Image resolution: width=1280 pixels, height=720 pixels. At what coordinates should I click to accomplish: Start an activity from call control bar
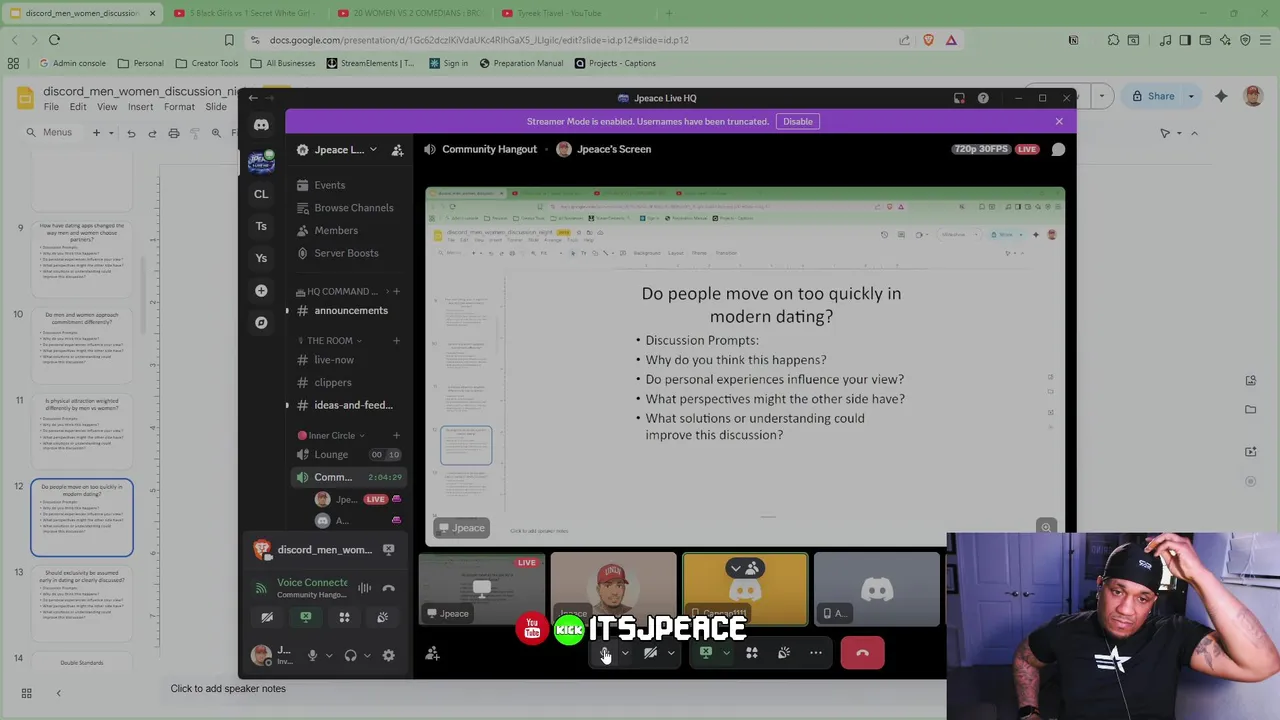pos(752,653)
